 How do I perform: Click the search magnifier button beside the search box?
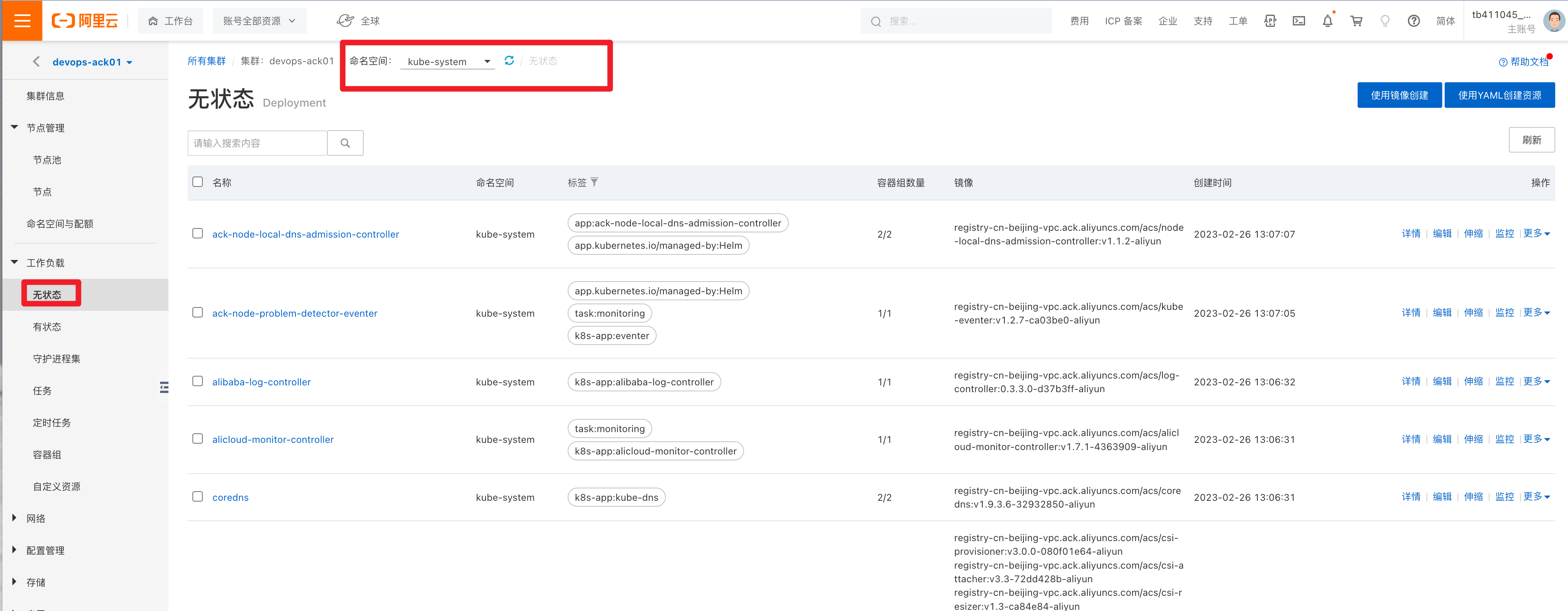pos(345,143)
